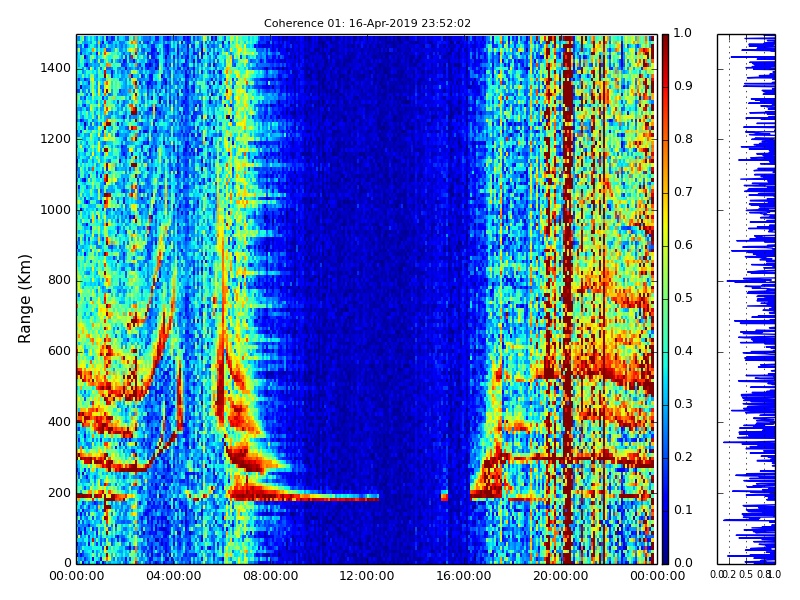Screen dimensions: 800x600
Task: Click the 0.1 colorbar scale label
Action: pos(683,510)
